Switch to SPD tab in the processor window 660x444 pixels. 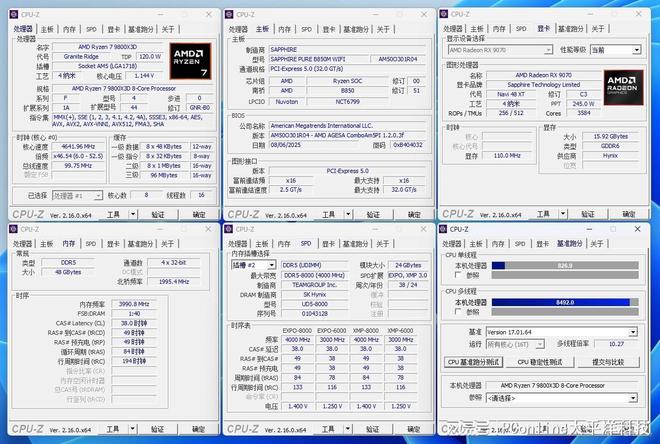(x=91, y=29)
